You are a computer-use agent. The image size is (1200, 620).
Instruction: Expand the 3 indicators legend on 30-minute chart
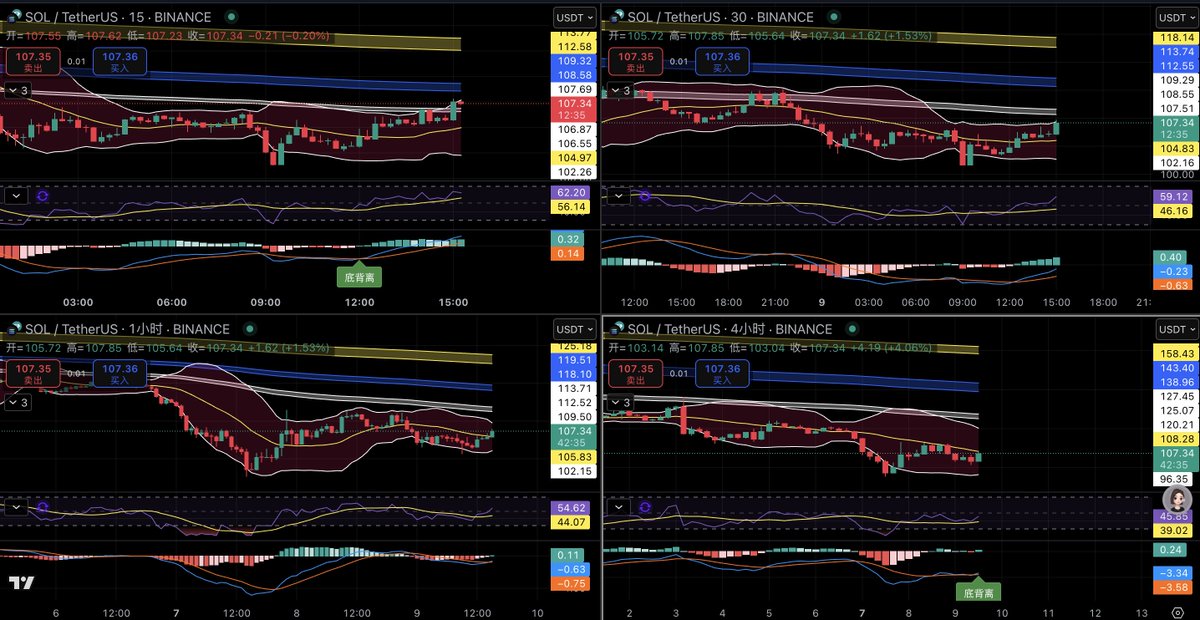coord(620,90)
